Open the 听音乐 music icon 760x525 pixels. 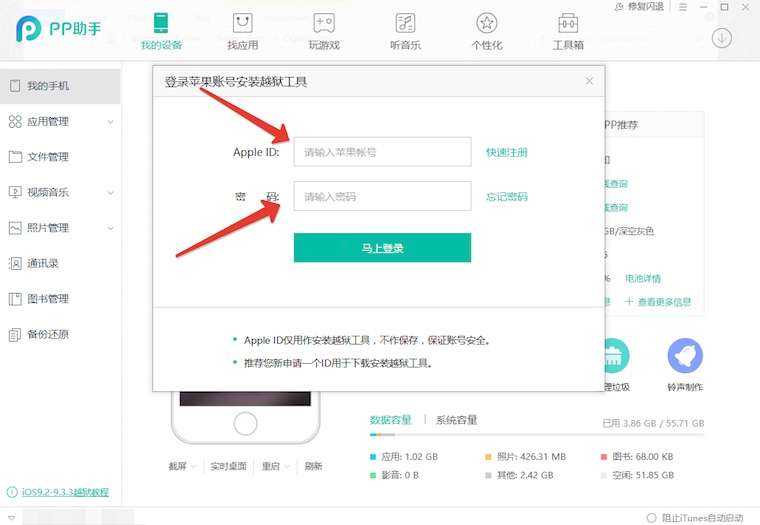click(x=405, y=23)
